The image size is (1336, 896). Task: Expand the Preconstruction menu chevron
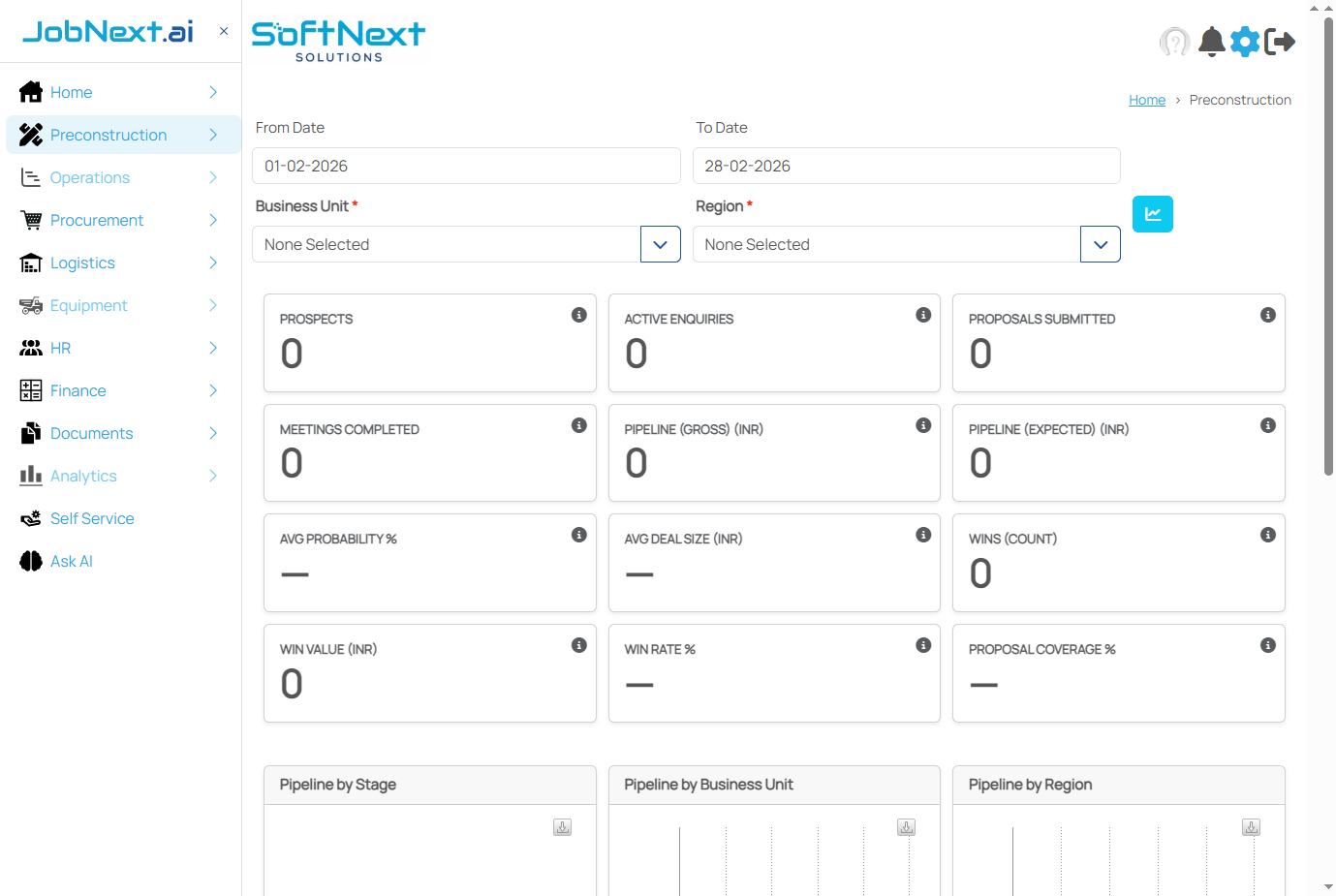point(212,135)
